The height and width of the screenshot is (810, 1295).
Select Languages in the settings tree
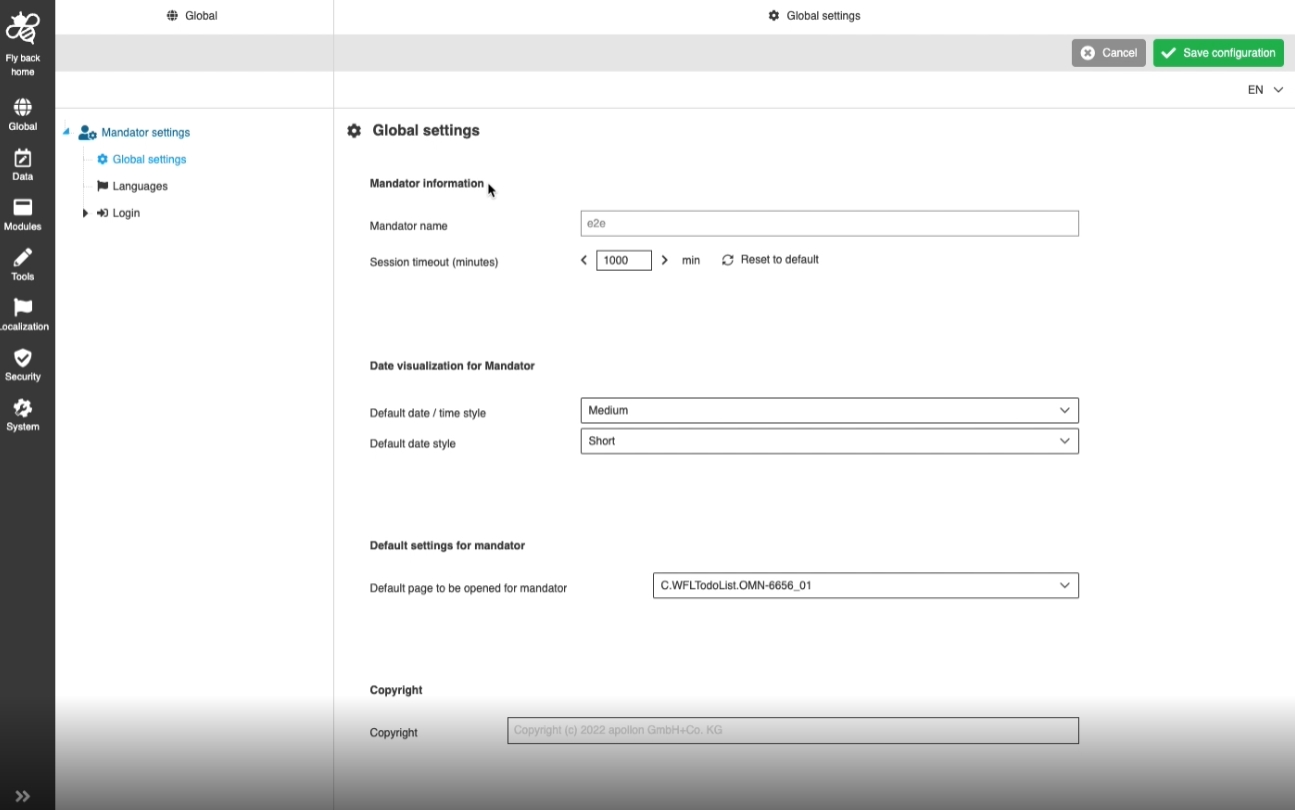139,186
